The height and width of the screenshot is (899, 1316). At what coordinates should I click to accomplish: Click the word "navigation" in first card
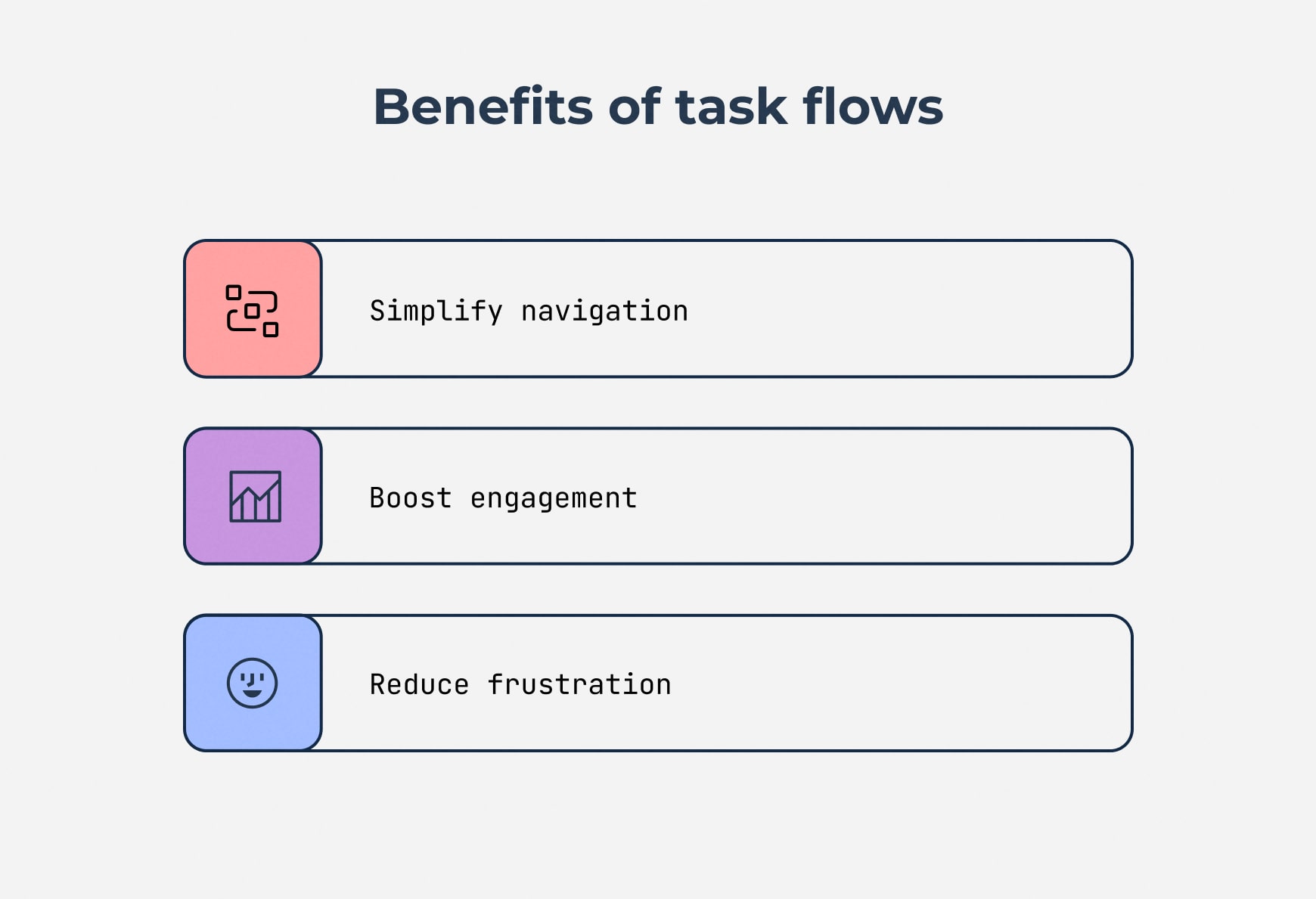[604, 311]
